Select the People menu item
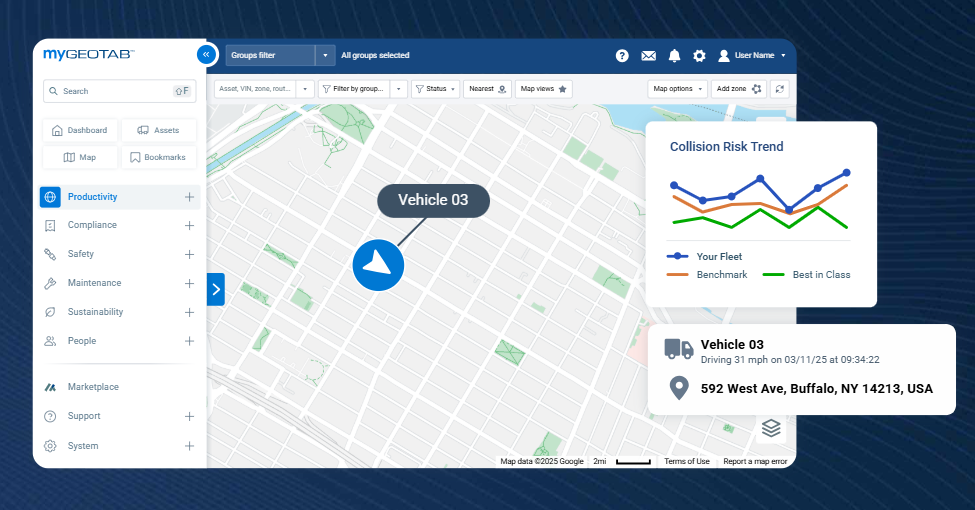 120,341
